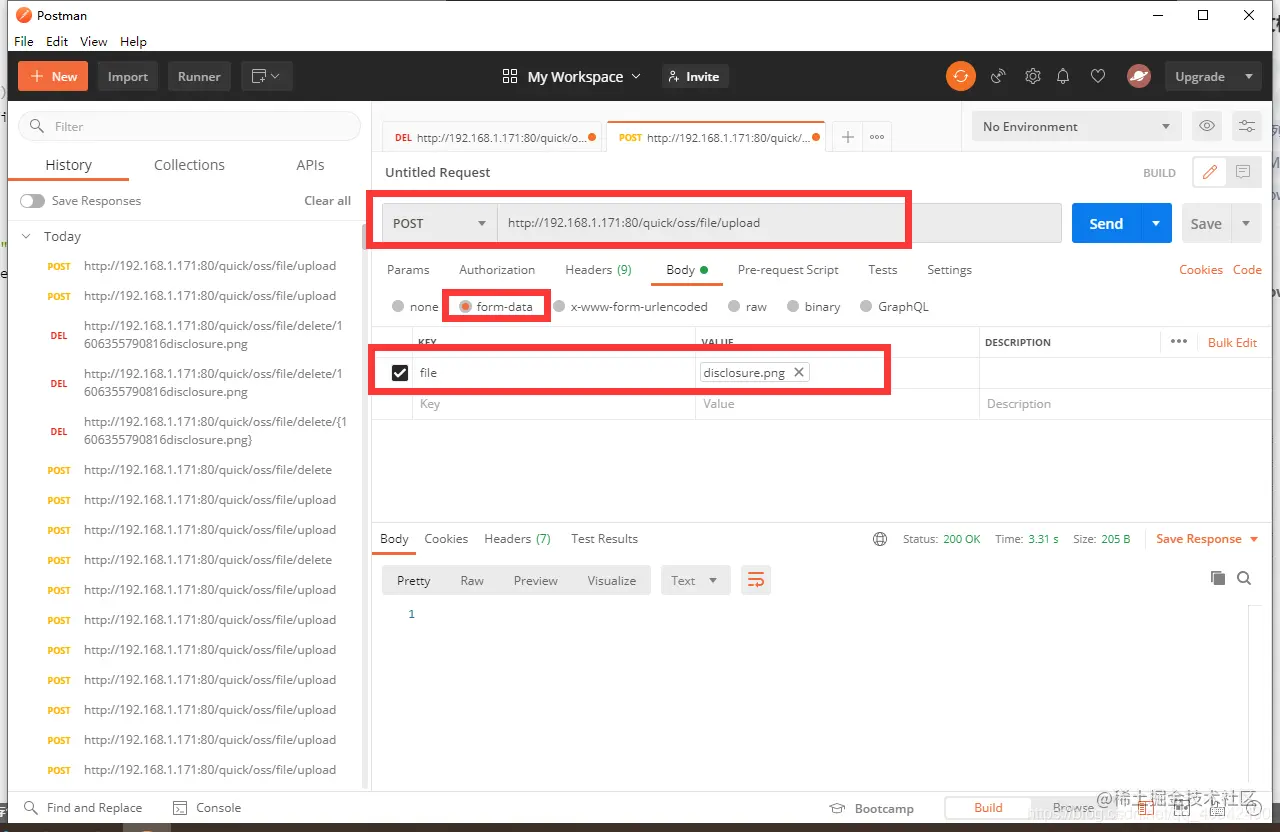The height and width of the screenshot is (832, 1280).
Task: Open Find and Replace in status bar
Action: (83, 808)
